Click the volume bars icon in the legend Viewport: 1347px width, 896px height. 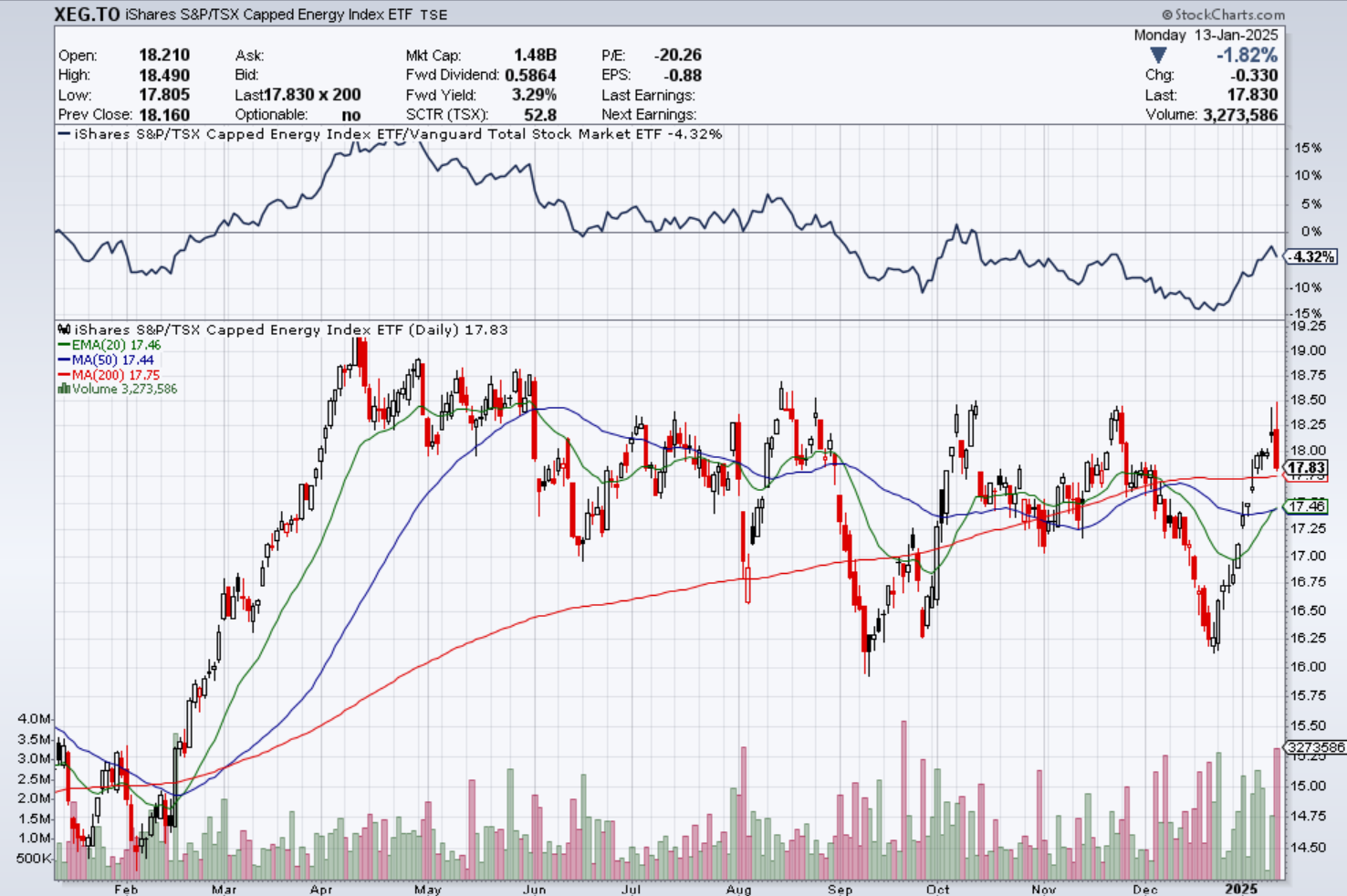click(x=63, y=389)
